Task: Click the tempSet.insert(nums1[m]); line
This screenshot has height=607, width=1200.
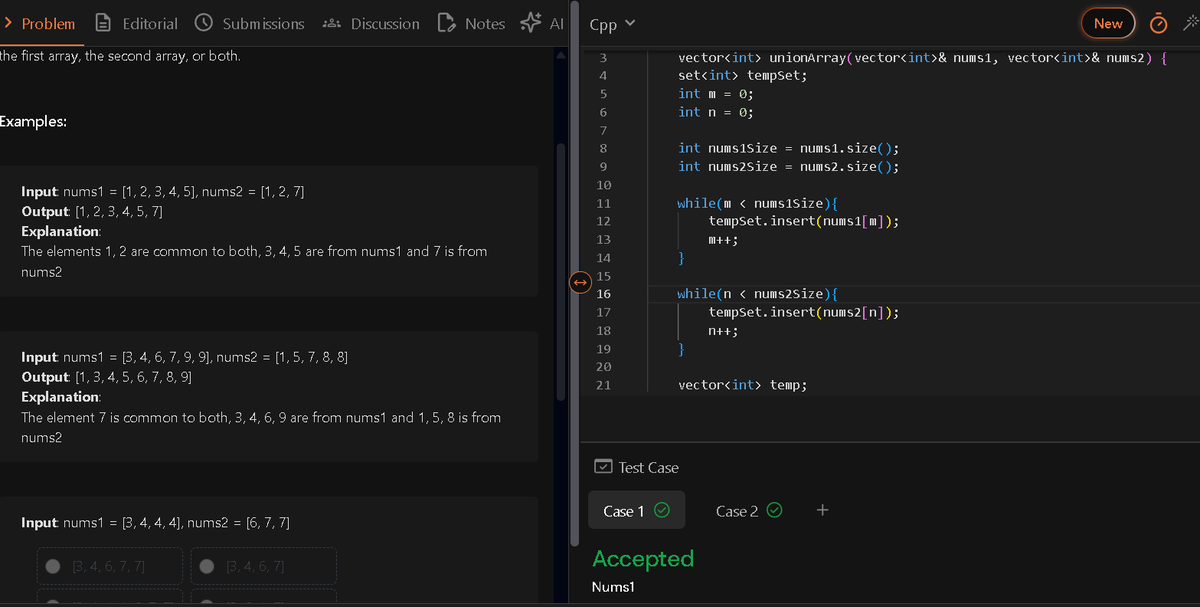Action: (x=803, y=221)
